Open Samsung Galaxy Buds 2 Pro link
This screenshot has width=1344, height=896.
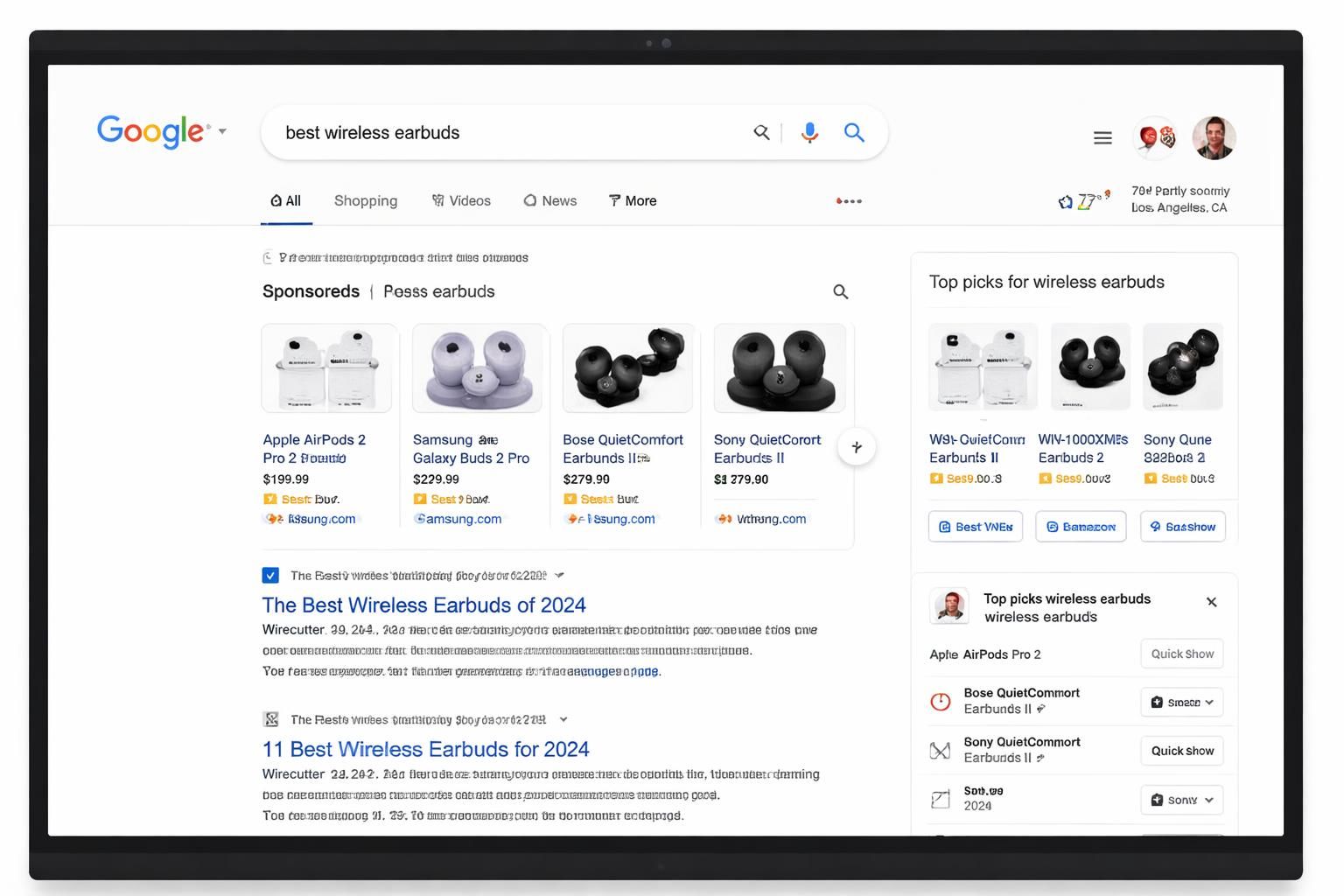[x=471, y=449]
